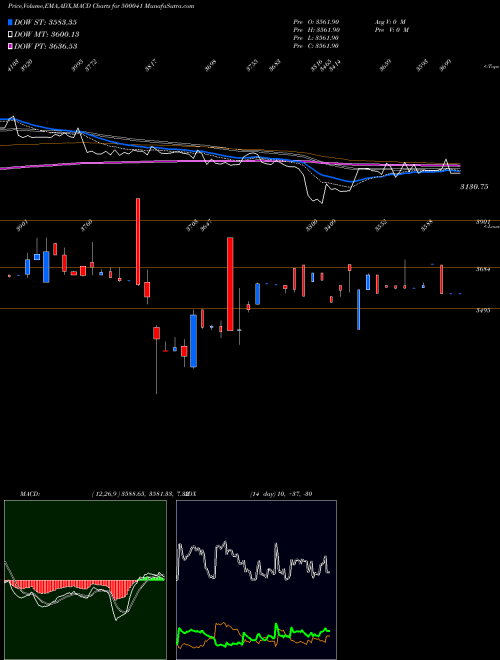Screen dimensions: 500x660
Task: Click the white DOW MT legend swatch
Action: 10,34
